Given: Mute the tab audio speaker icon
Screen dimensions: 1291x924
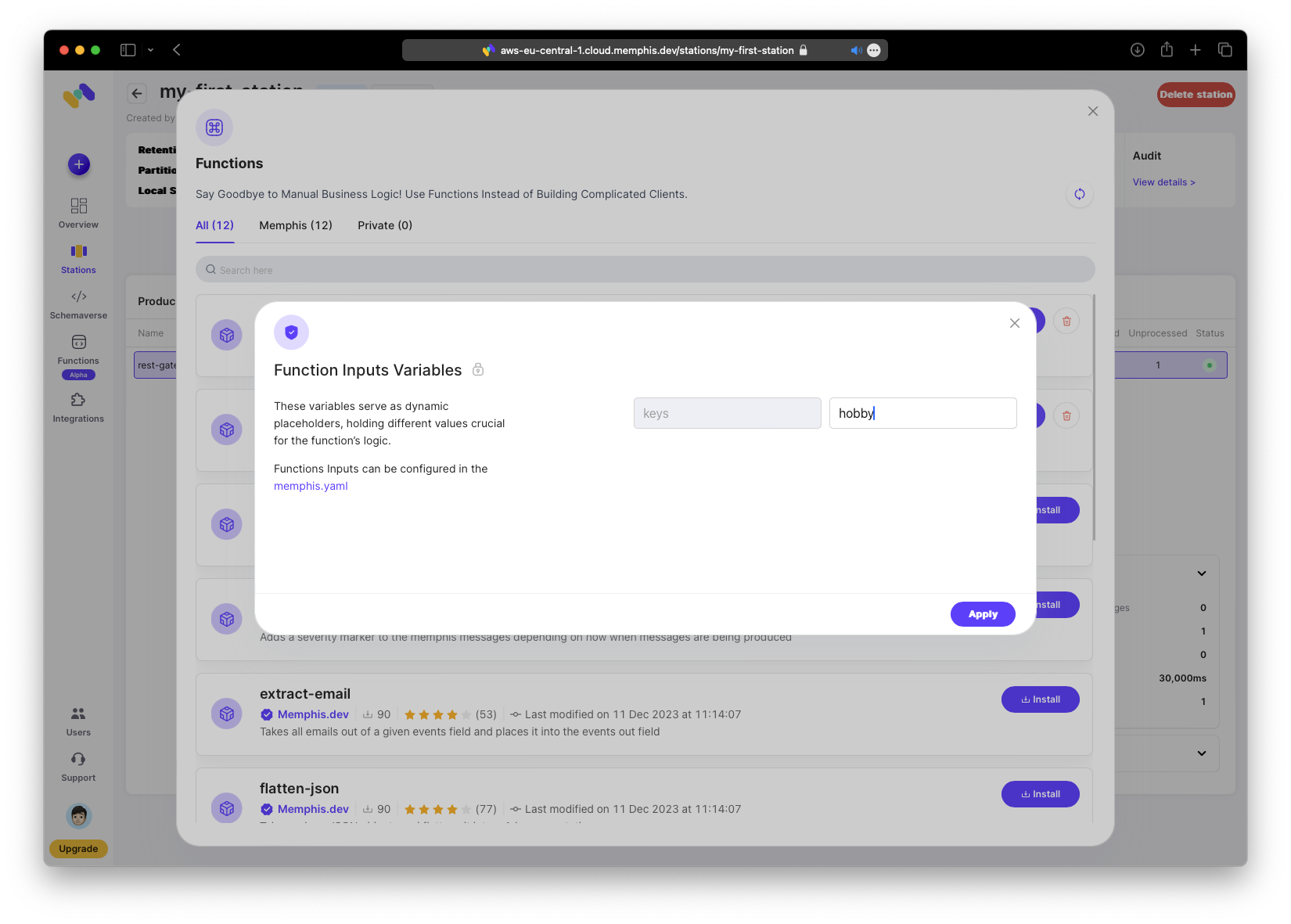Looking at the screenshot, I should pos(855,50).
